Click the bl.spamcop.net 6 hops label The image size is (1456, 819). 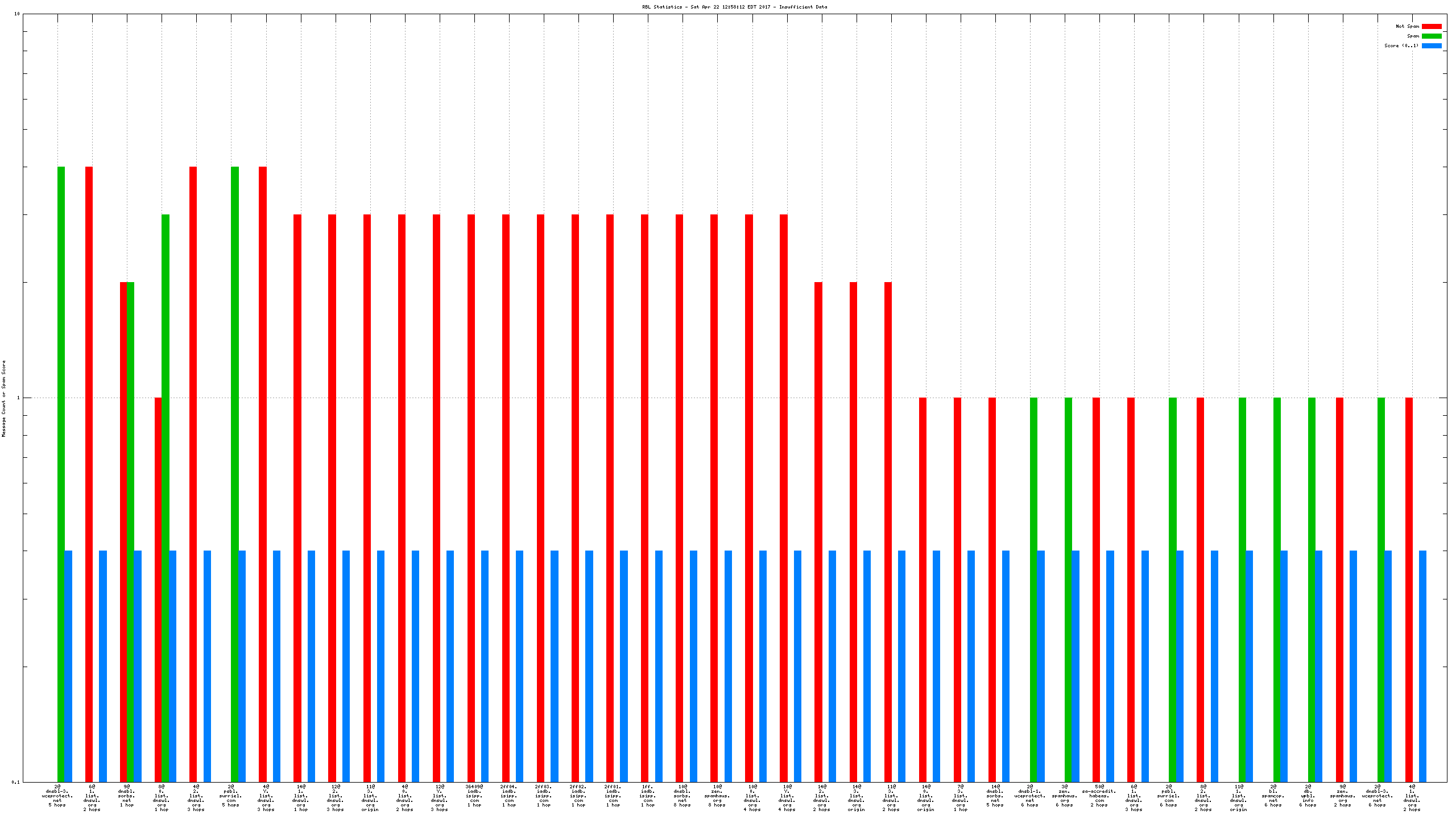click(x=1273, y=795)
